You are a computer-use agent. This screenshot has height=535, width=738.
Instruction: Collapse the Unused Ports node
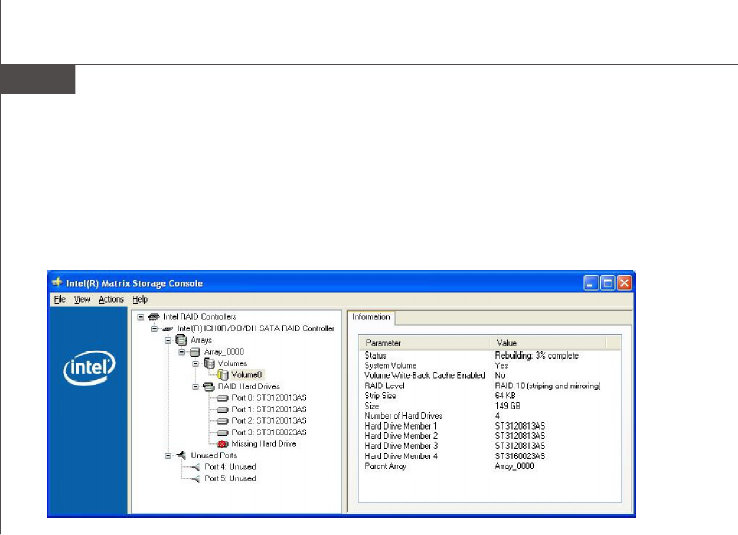pyautogui.click(x=168, y=455)
